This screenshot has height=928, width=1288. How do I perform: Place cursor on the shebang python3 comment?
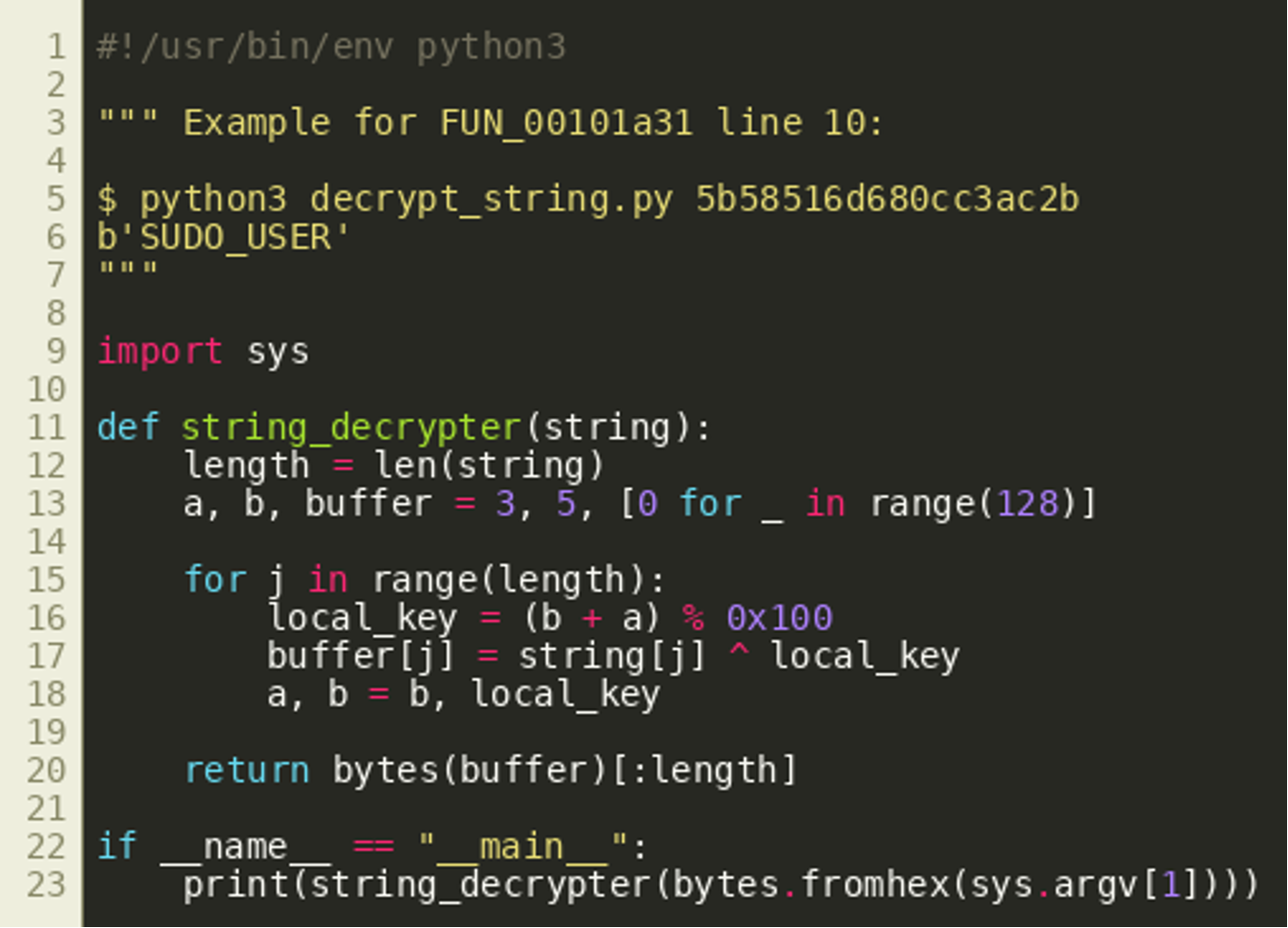[331, 46]
